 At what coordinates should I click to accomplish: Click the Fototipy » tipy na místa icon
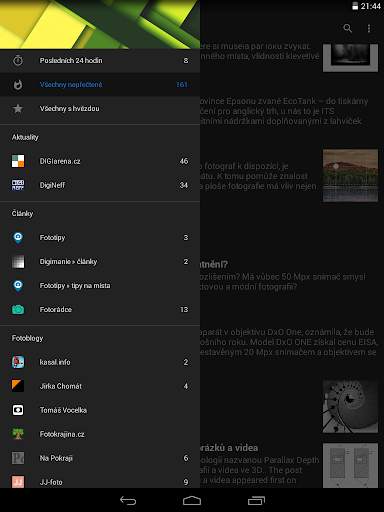[18, 286]
